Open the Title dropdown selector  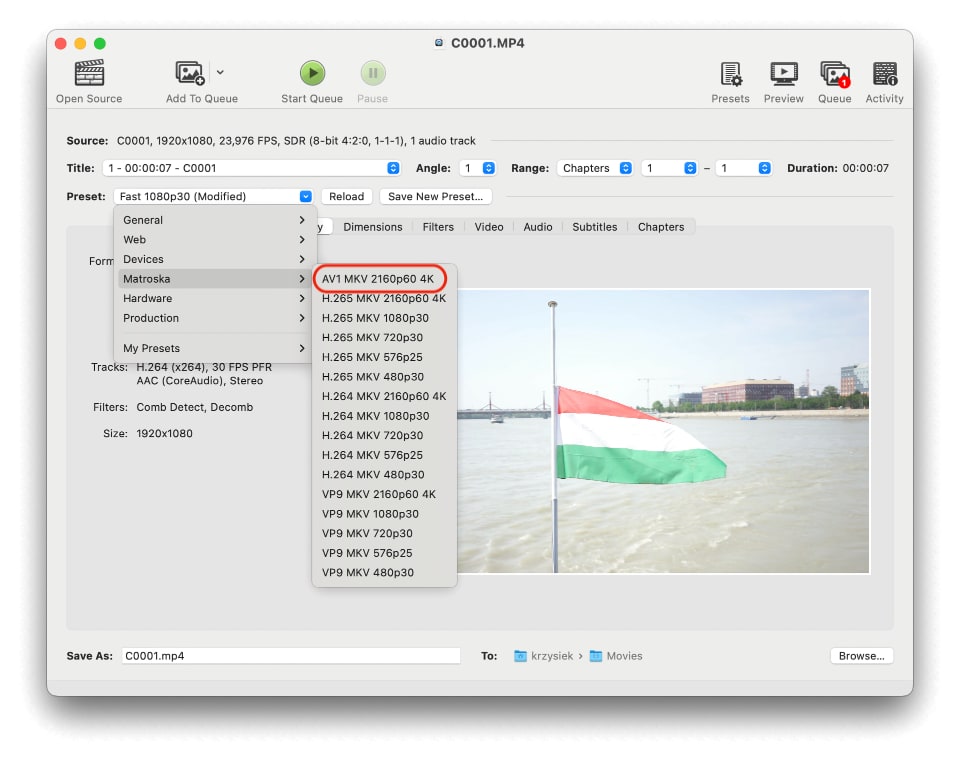[x=251, y=168]
